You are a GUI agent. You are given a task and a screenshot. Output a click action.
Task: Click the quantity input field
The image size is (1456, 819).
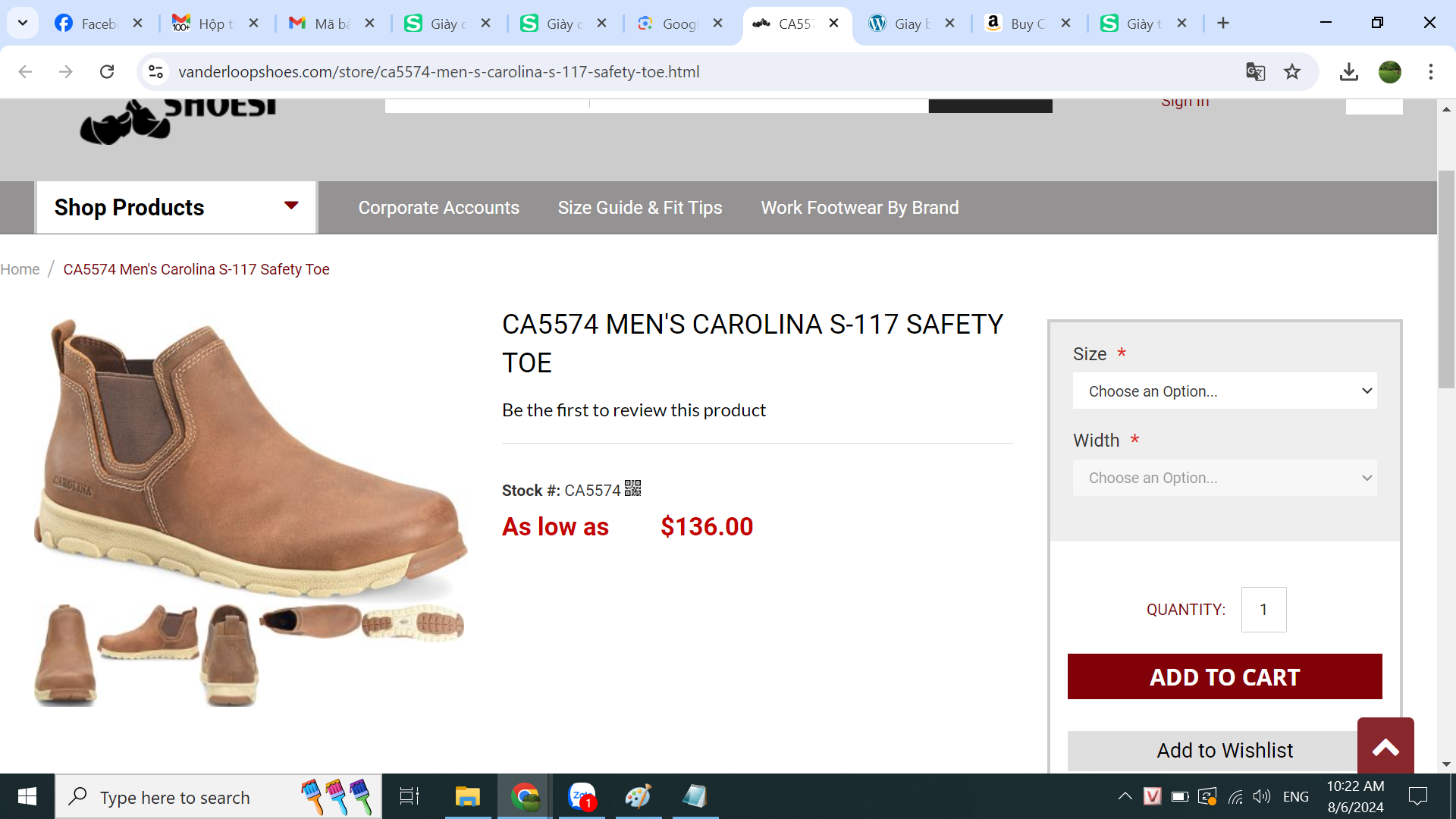point(1263,610)
